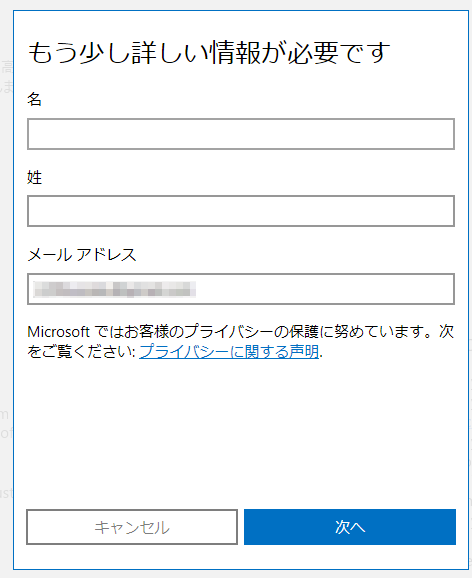The image size is (472, 578).
Task: View Microsoft's privacy statement via the blue link
Action: [229, 351]
